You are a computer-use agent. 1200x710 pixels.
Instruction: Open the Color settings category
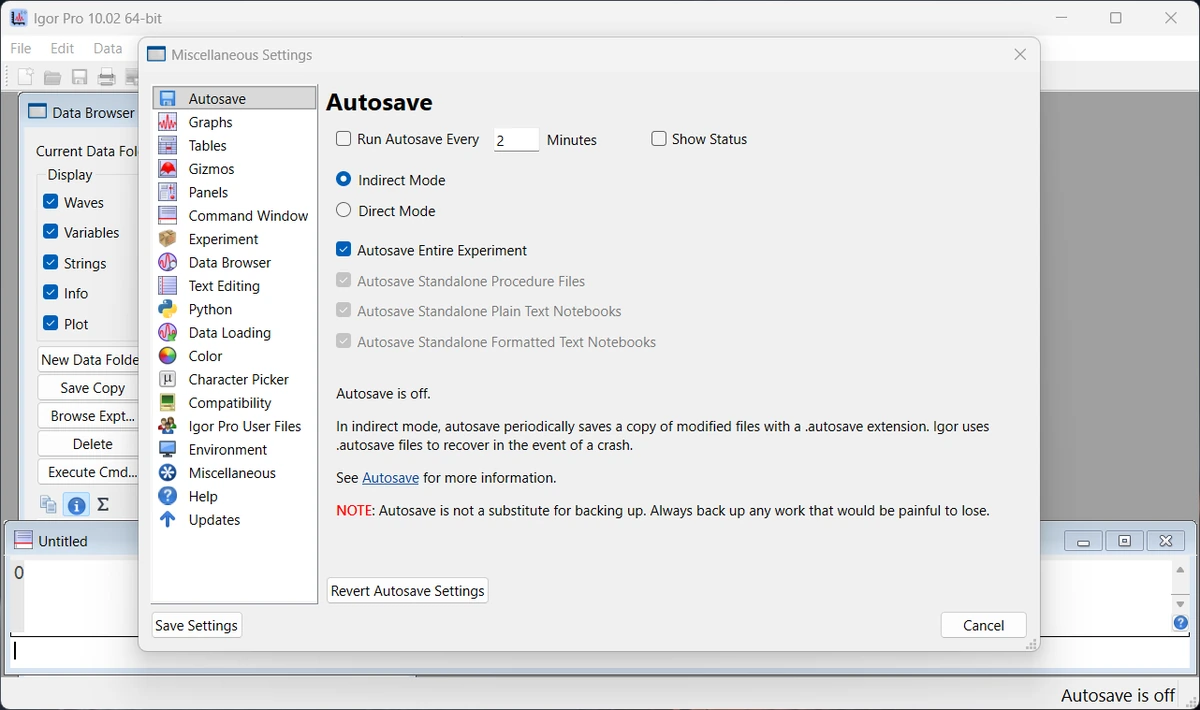pyautogui.click(x=234, y=356)
